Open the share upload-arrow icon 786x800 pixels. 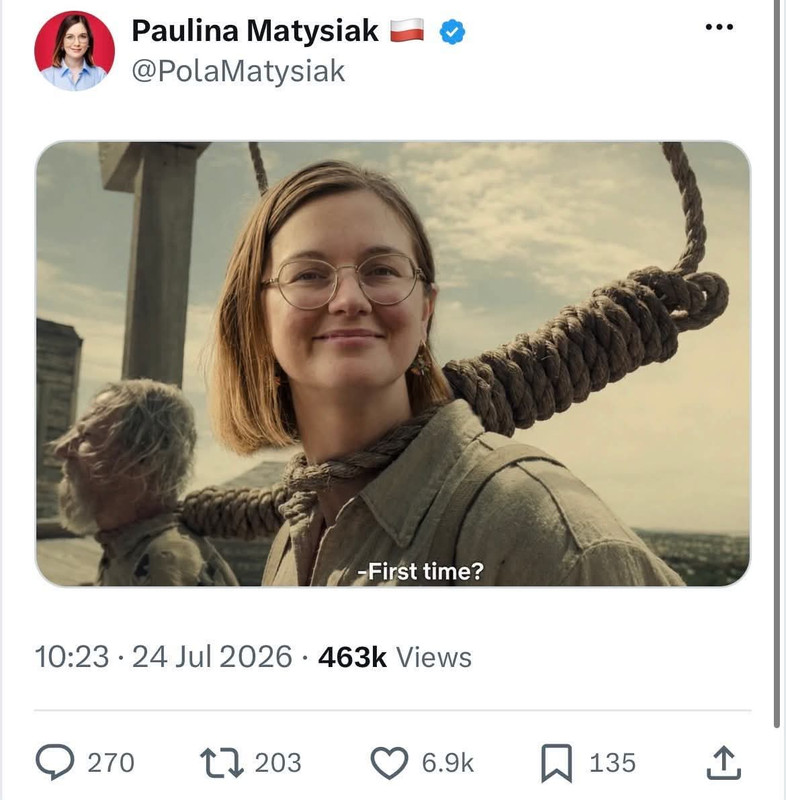click(723, 763)
